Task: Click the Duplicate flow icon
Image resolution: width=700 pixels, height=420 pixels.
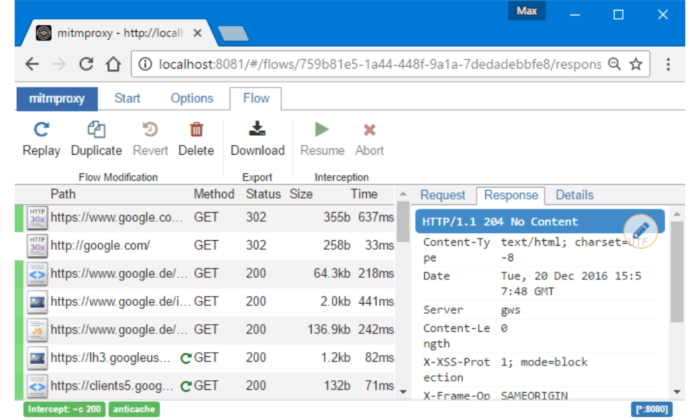Action: (x=96, y=130)
